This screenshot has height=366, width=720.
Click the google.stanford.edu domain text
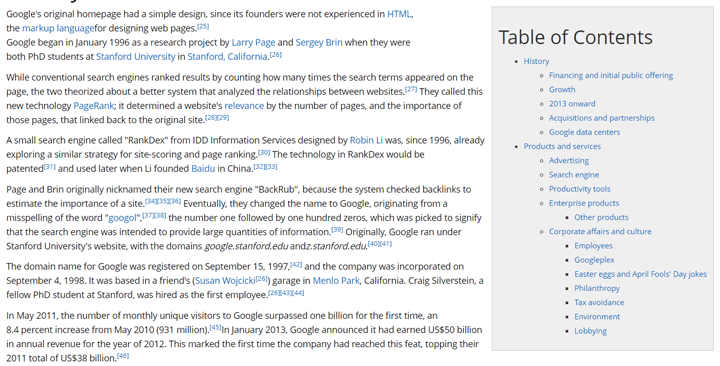(x=246, y=247)
